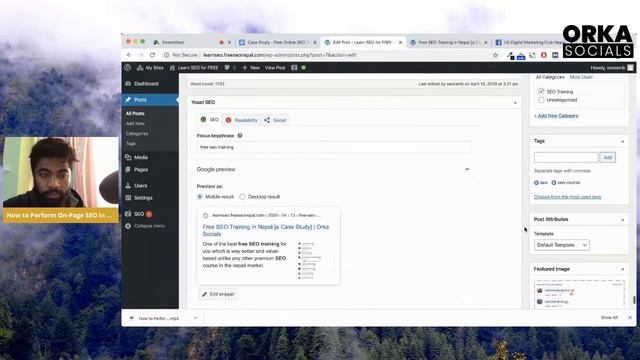The height and width of the screenshot is (360, 640).
Task: Click the Add tag button
Action: tap(607, 158)
